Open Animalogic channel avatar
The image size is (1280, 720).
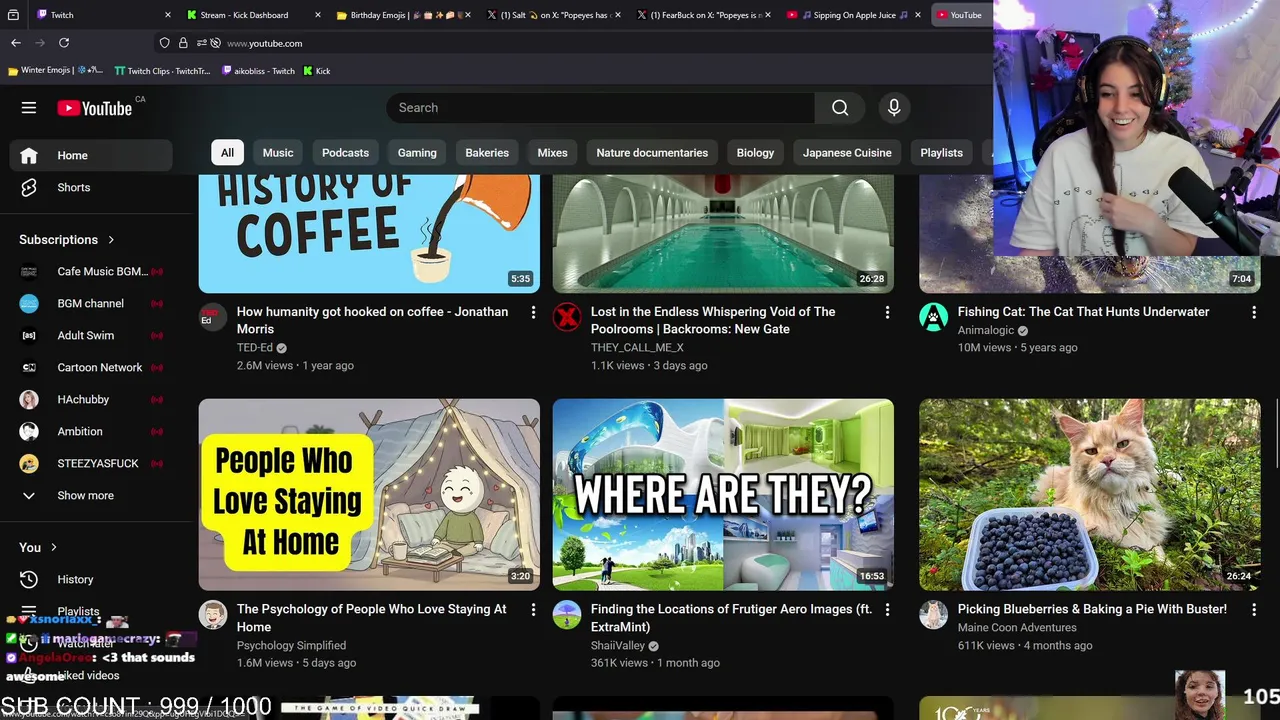934,317
